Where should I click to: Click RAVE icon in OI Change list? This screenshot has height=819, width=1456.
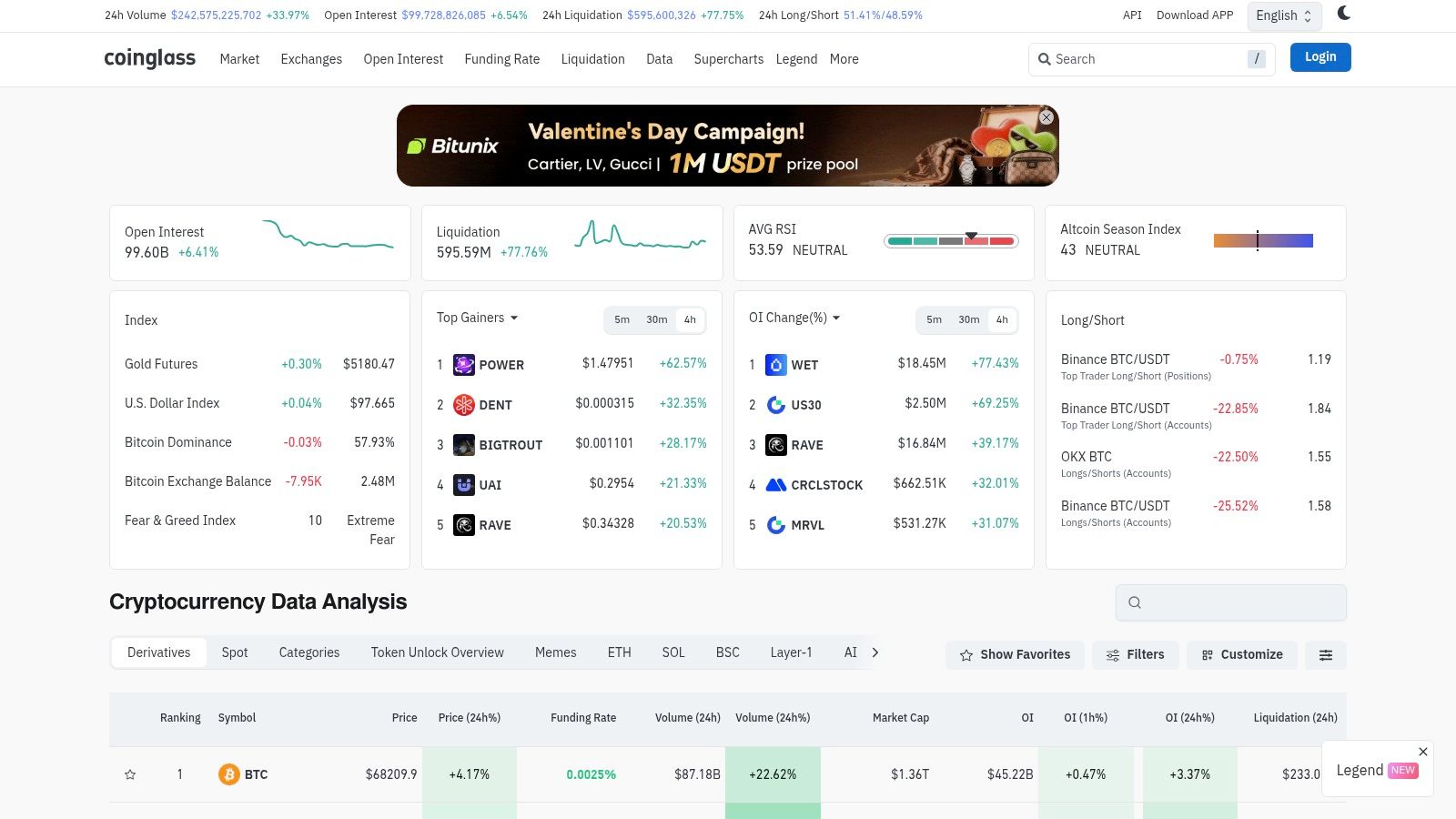point(776,445)
